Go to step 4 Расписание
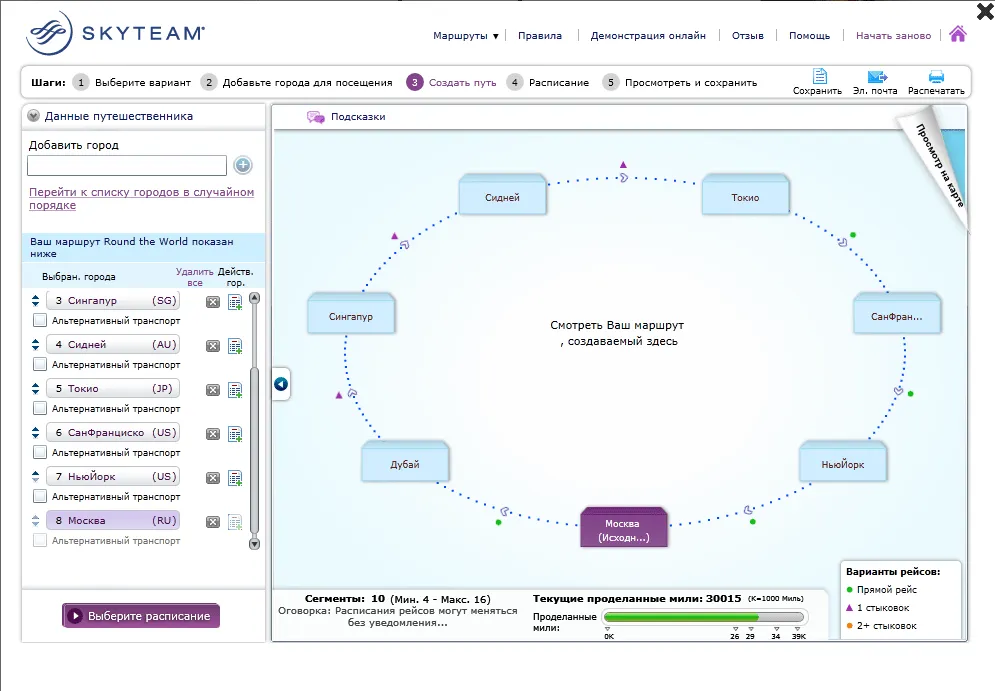Viewport: 995px width, 691px height. [x=548, y=82]
